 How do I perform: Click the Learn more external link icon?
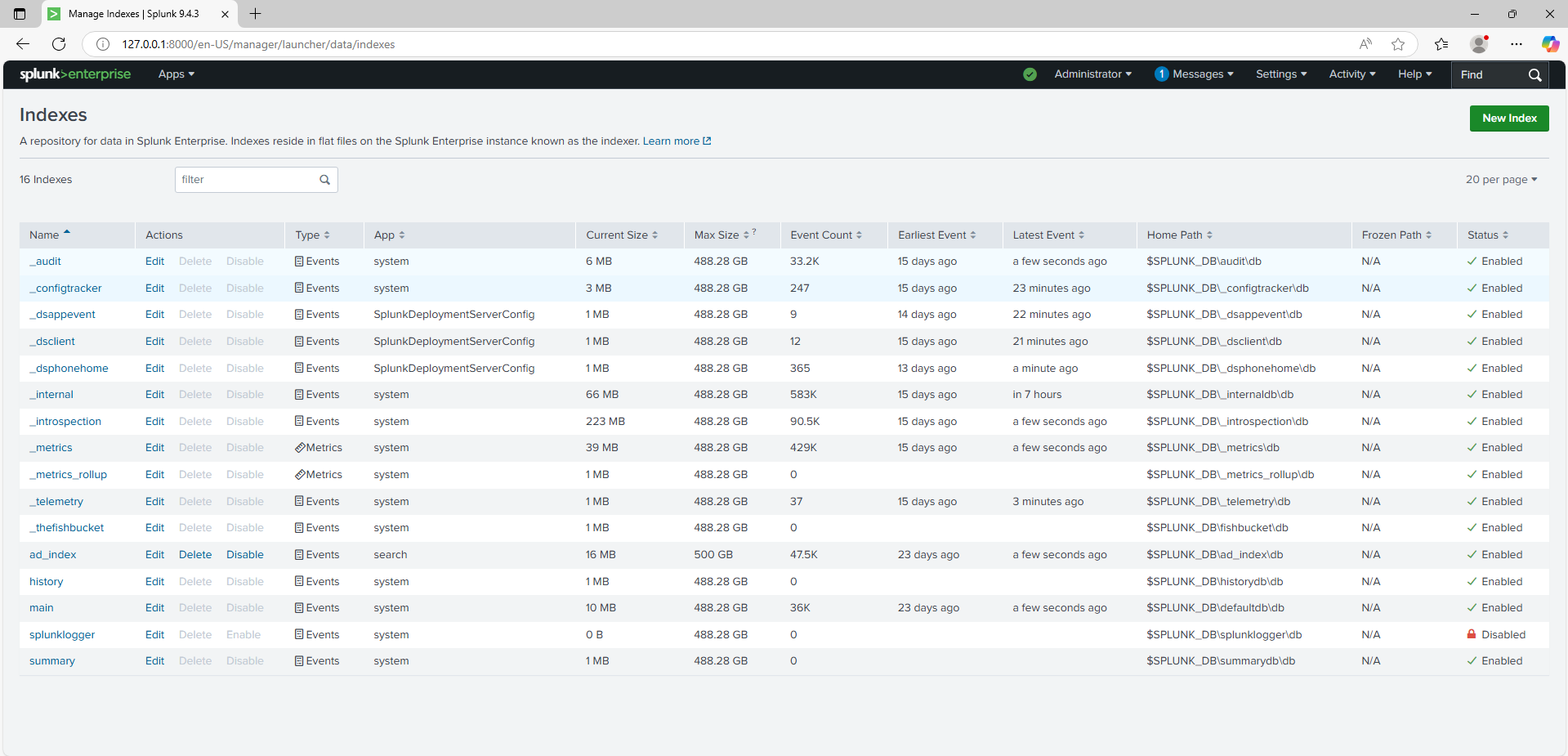tap(707, 141)
